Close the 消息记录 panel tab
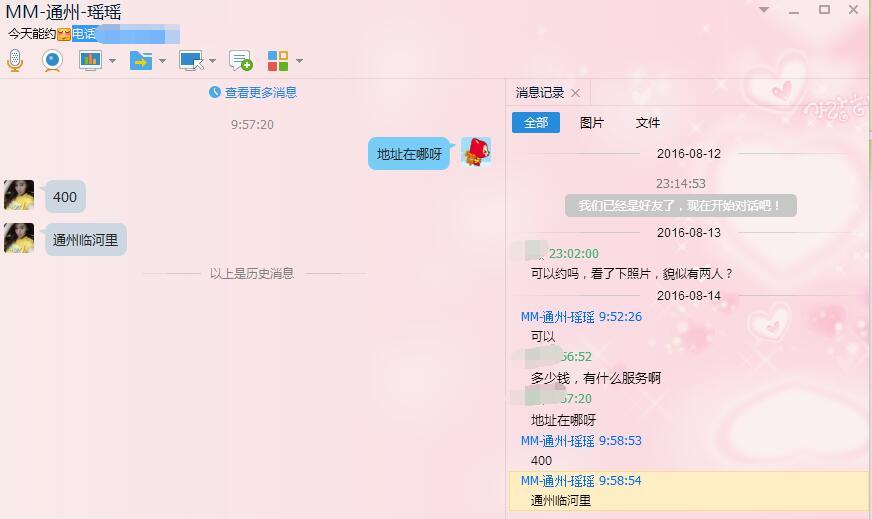The image size is (872, 519). coord(576,93)
